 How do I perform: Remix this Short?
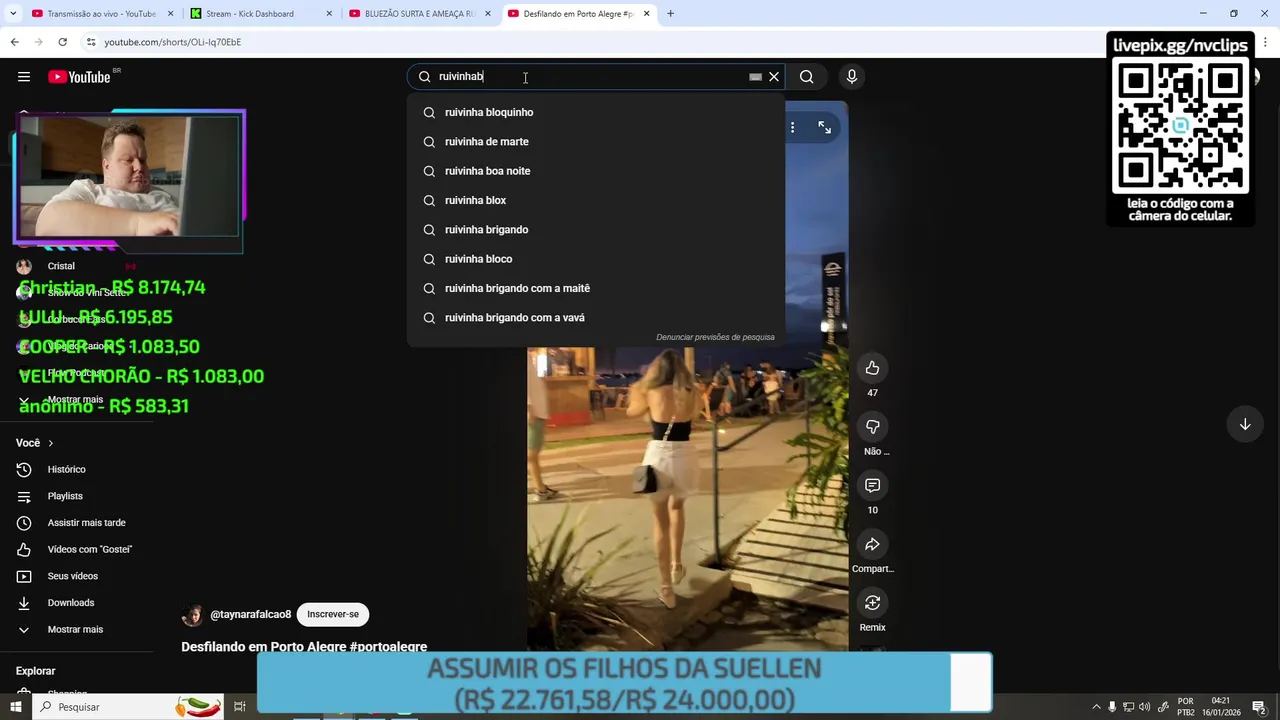(x=872, y=603)
